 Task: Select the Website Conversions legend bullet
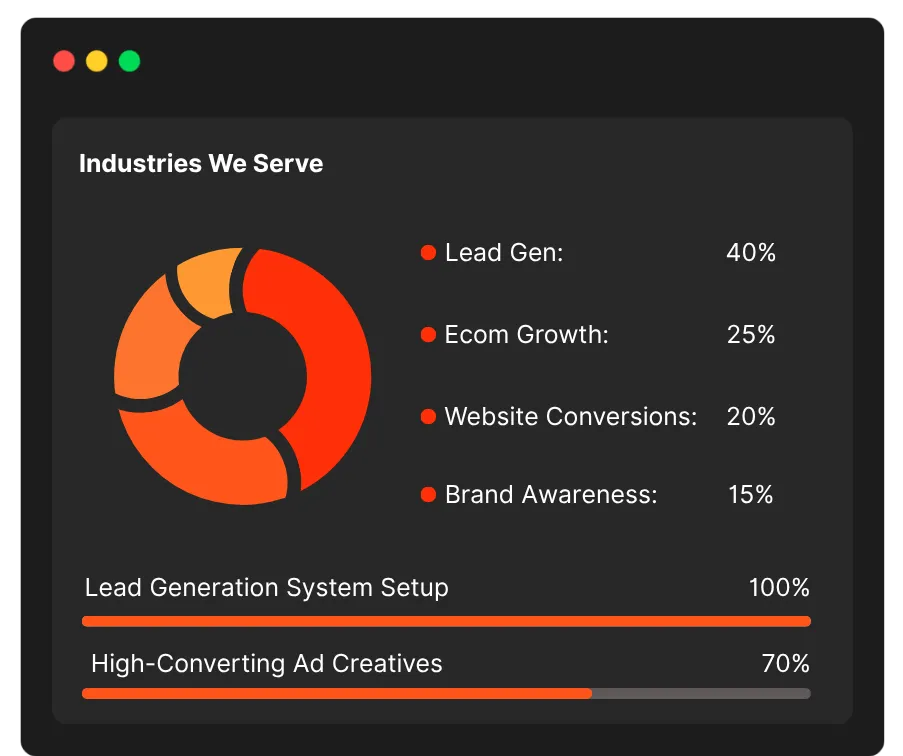point(428,416)
